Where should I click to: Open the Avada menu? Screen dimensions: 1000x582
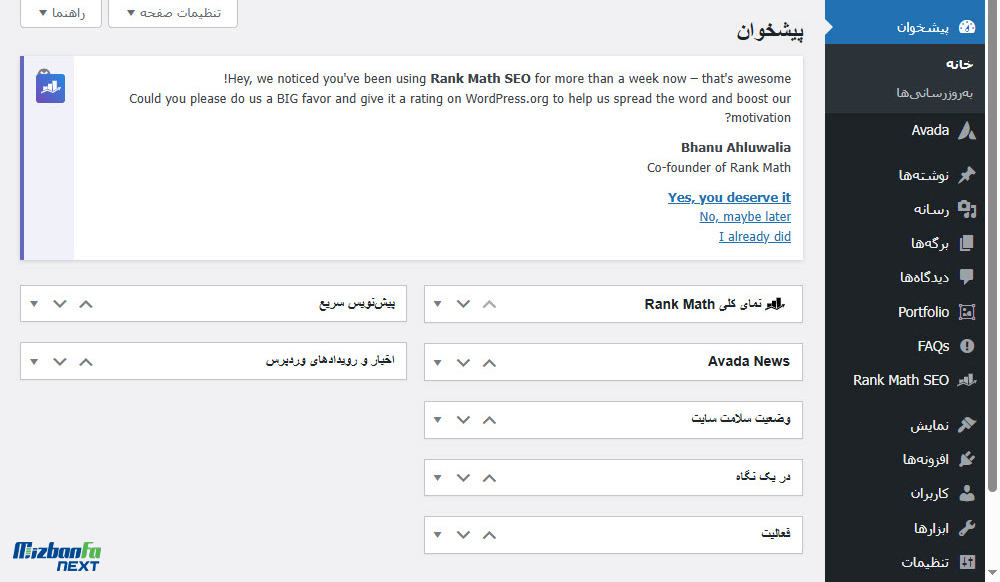point(905,130)
